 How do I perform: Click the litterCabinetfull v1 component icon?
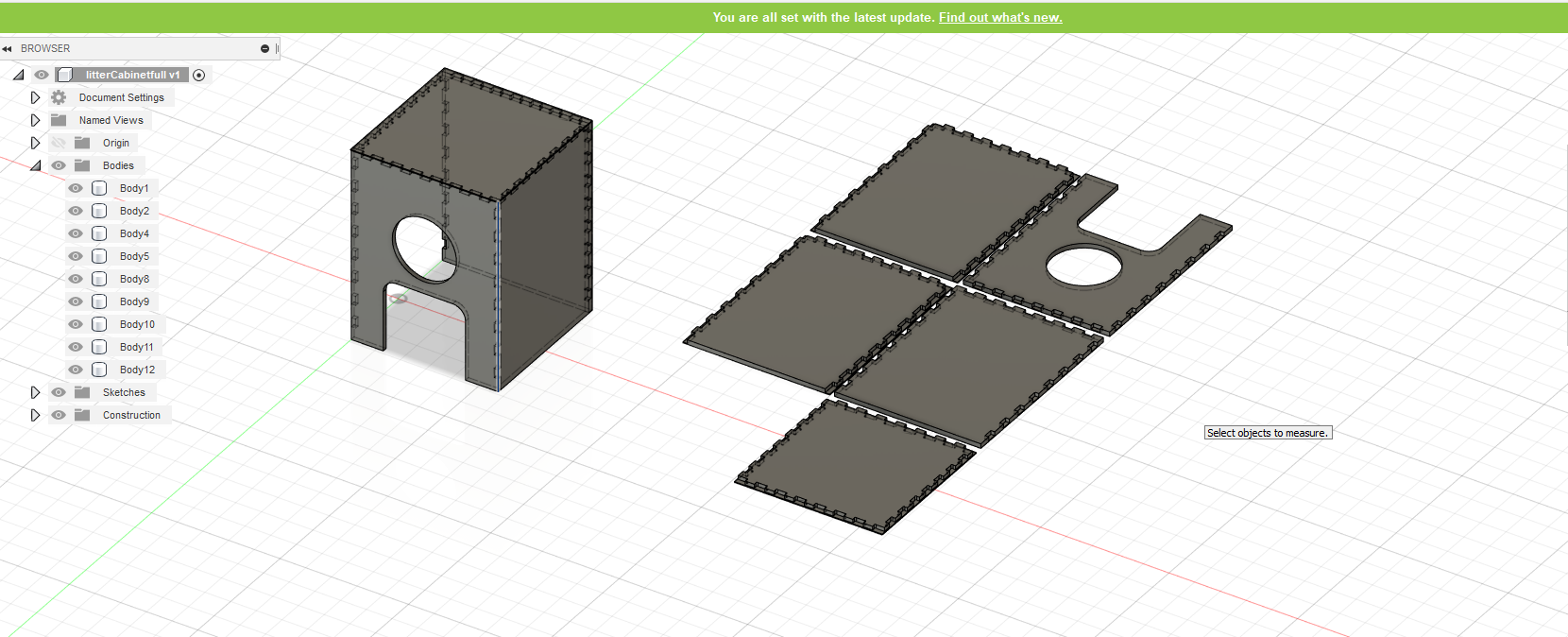tap(64, 75)
